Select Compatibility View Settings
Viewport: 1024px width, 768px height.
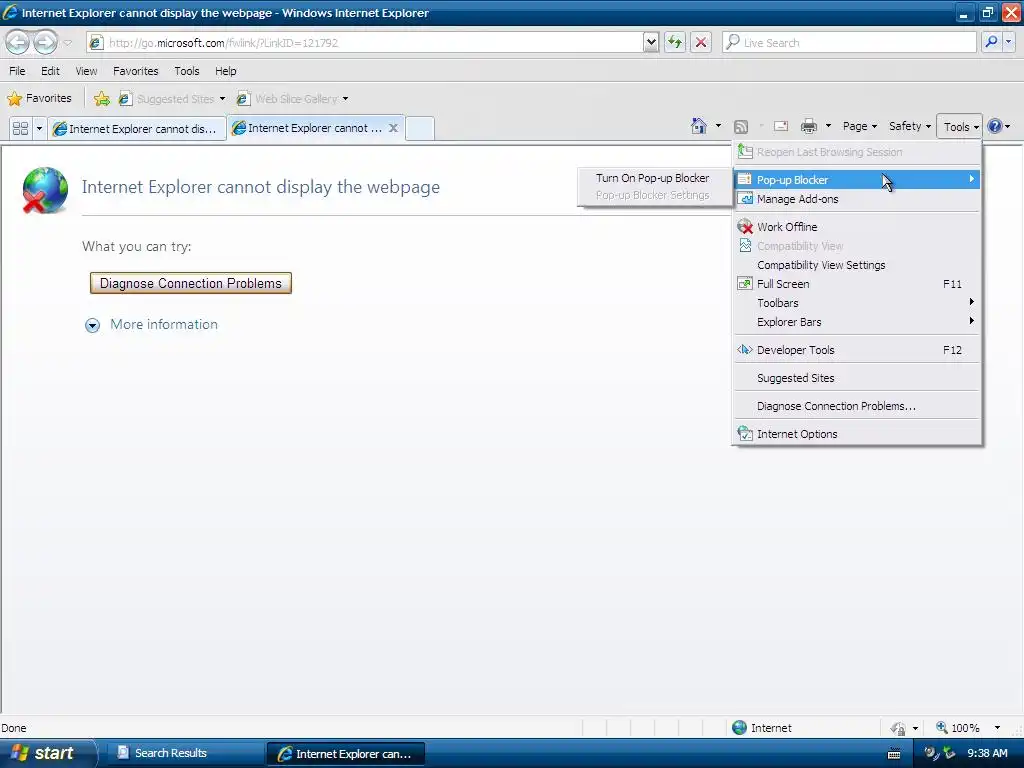857,264
